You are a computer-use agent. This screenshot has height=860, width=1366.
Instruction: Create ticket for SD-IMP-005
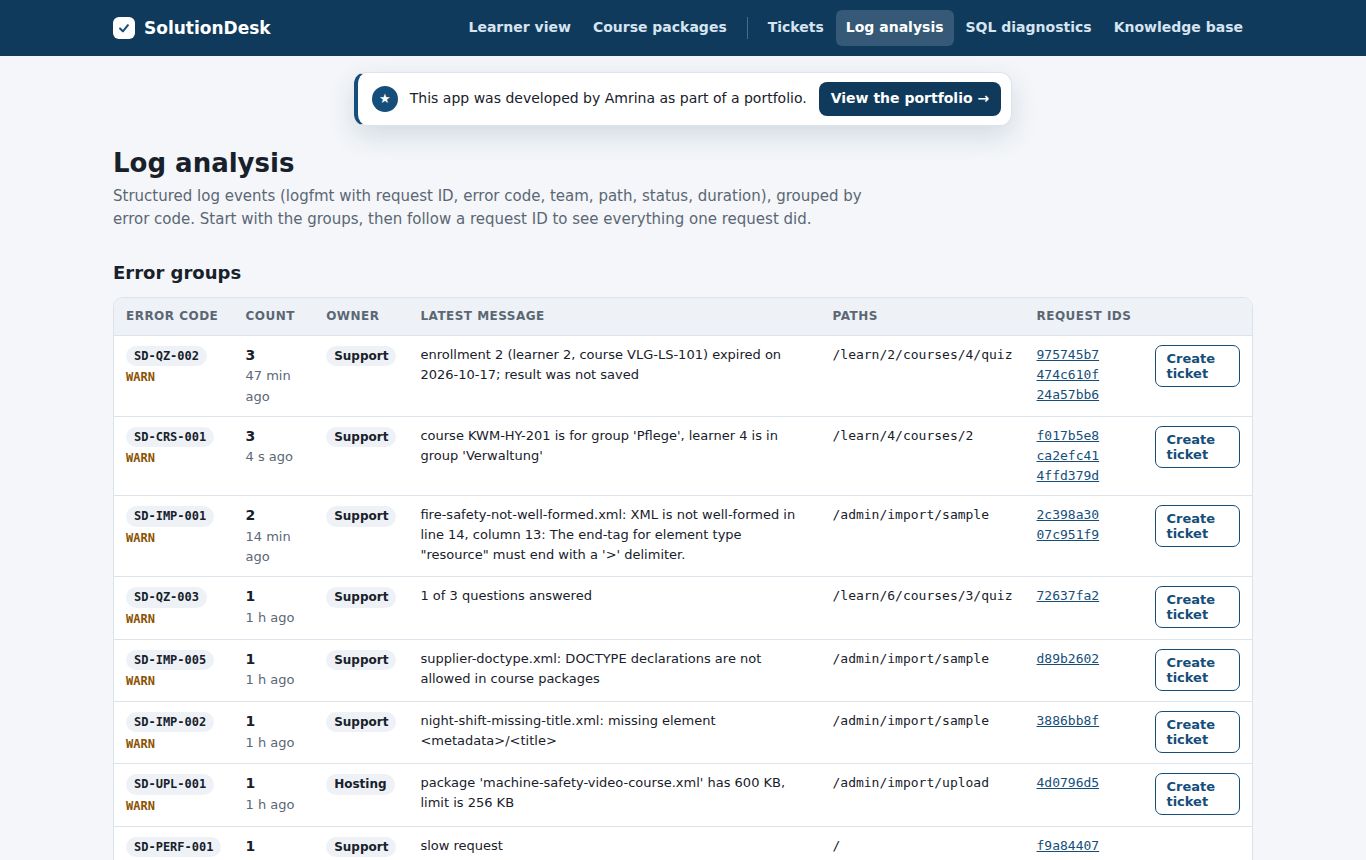pos(1197,670)
